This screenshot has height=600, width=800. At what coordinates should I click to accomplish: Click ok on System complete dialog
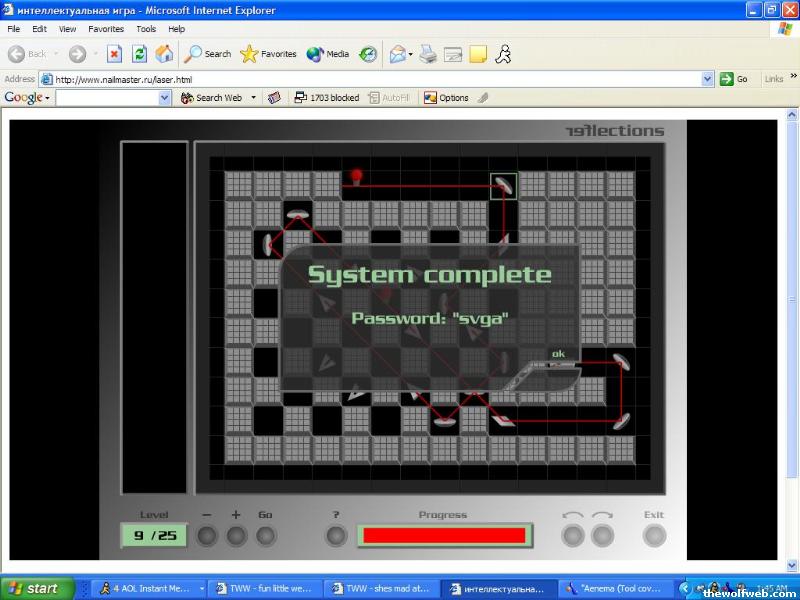[558, 354]
